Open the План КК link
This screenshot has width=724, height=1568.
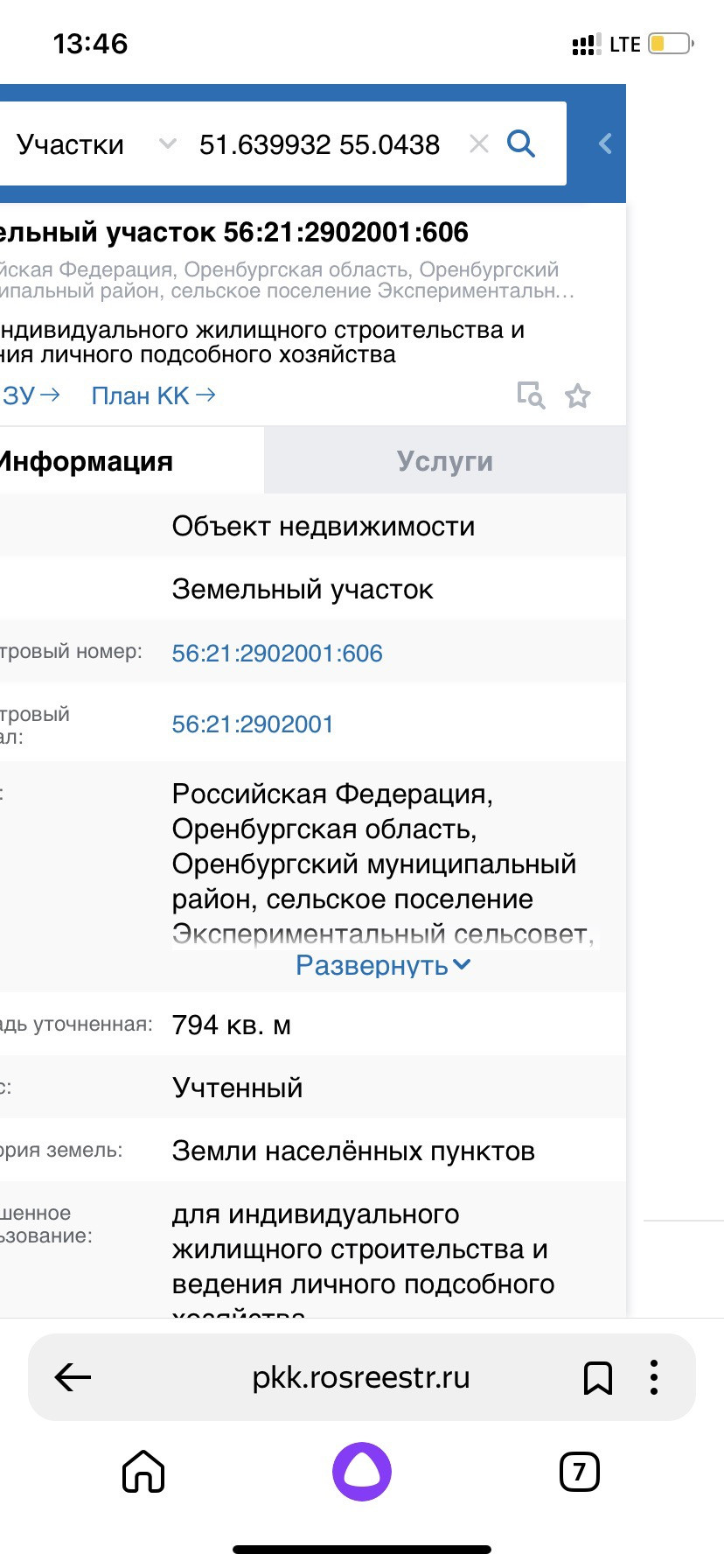click(x=153, y=396)
